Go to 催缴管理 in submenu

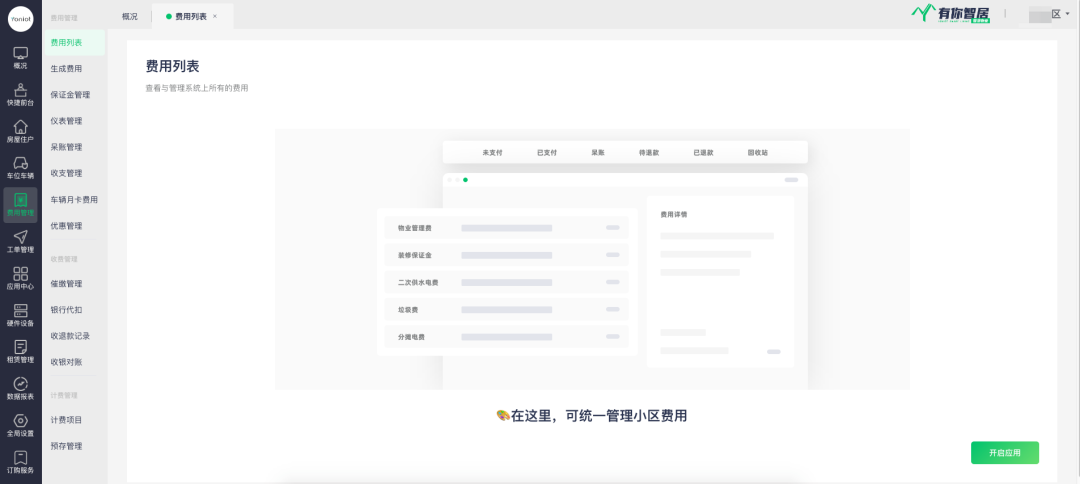(x=66, y=284)
